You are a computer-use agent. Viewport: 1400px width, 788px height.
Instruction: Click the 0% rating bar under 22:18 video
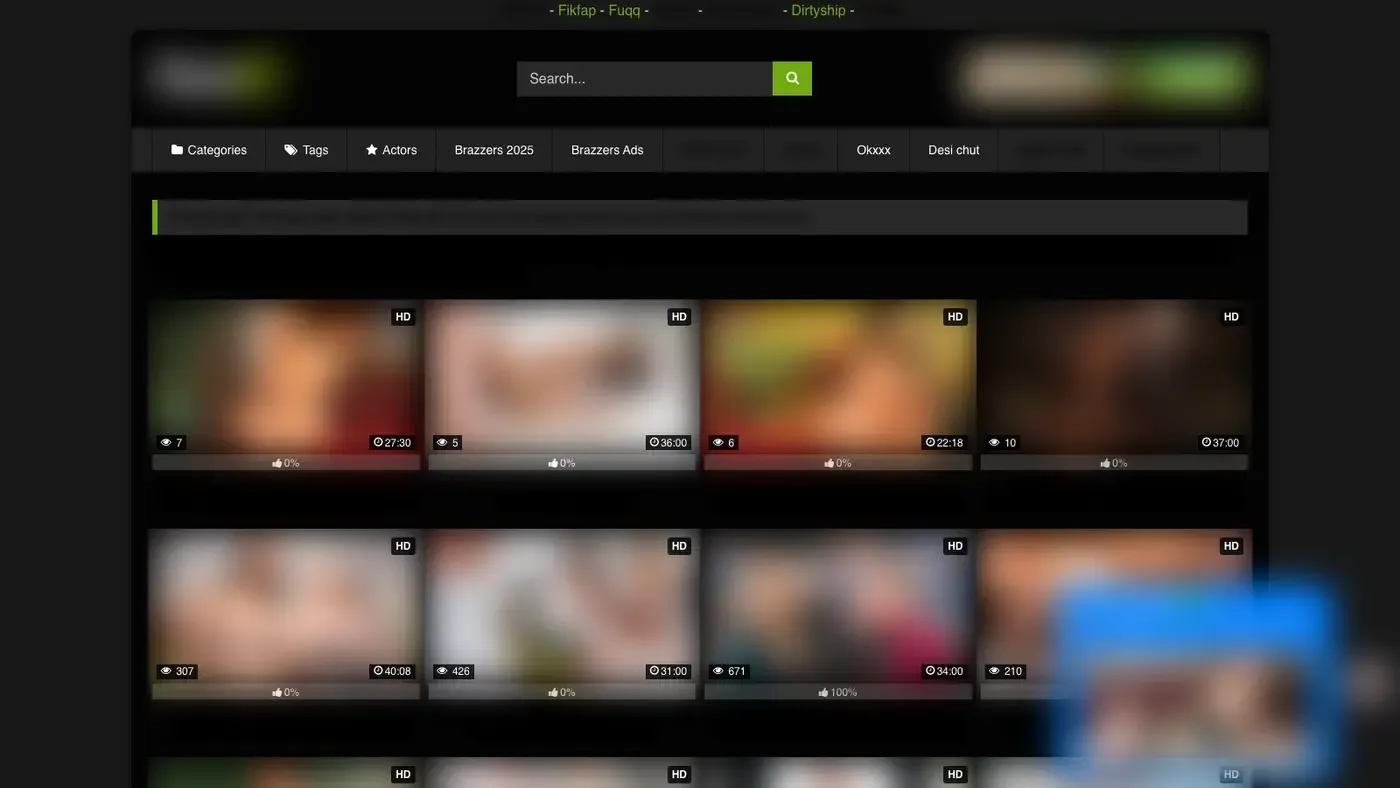point(838,463)
